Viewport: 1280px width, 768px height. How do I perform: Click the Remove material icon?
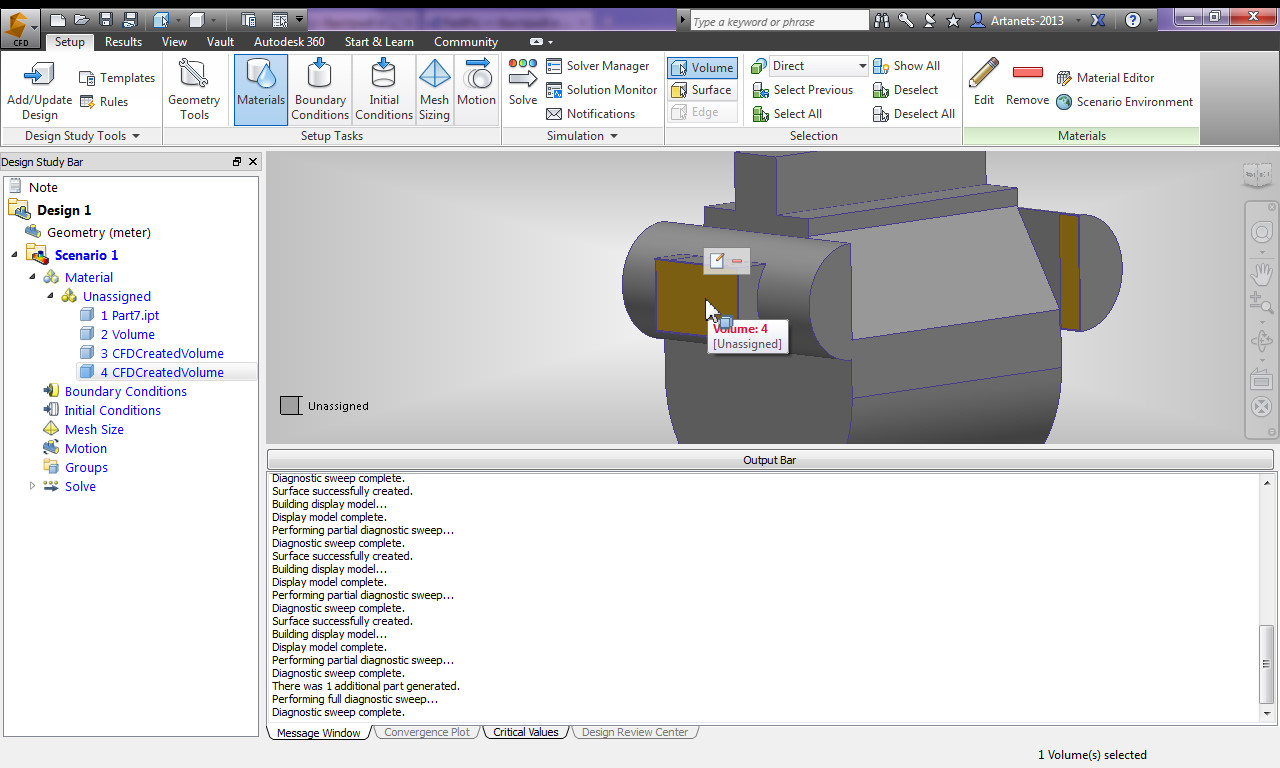click(x=1027, y=82)
